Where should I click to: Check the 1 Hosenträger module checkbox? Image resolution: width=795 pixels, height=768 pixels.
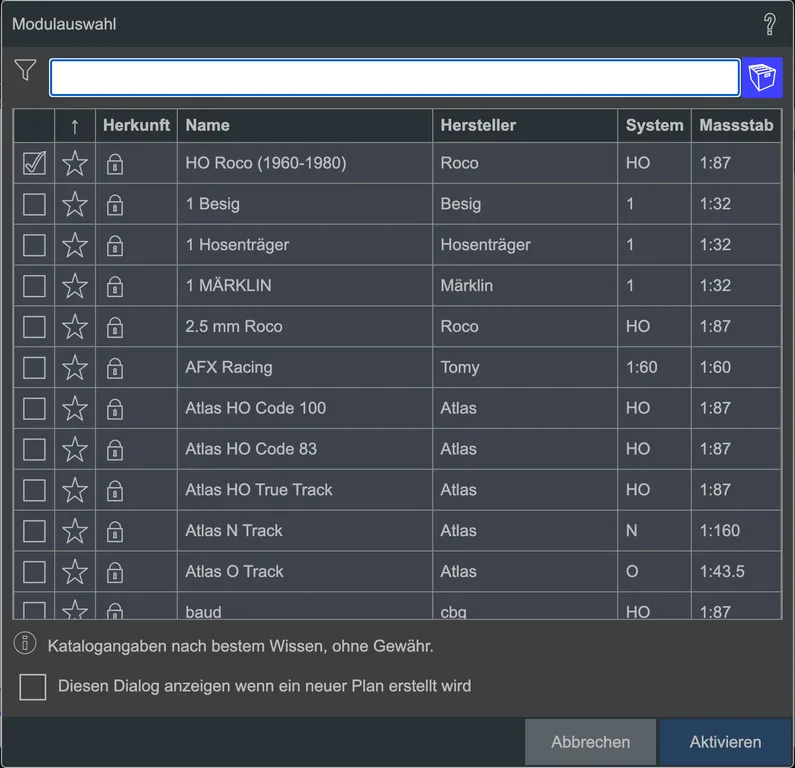coord(34,245)
